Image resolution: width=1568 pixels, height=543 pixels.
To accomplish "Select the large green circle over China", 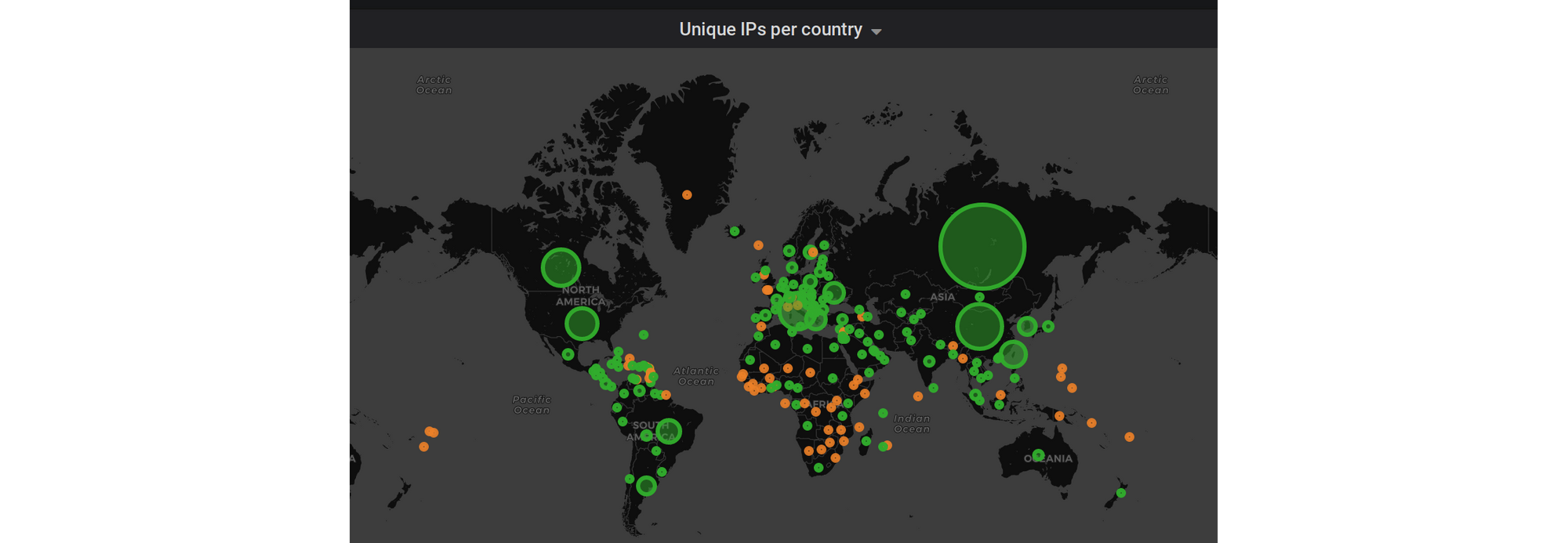I will (979, 326).
